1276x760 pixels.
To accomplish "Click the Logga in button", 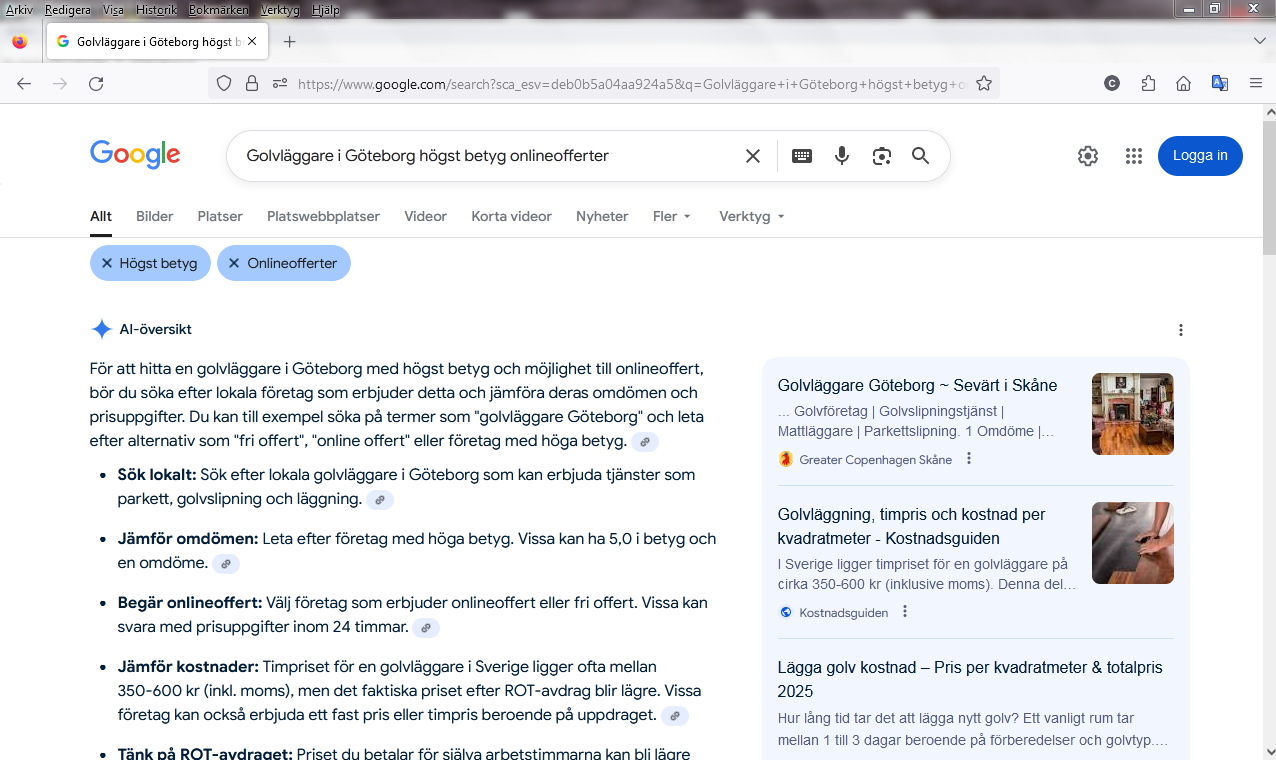I will click(x=1200, y=156).
